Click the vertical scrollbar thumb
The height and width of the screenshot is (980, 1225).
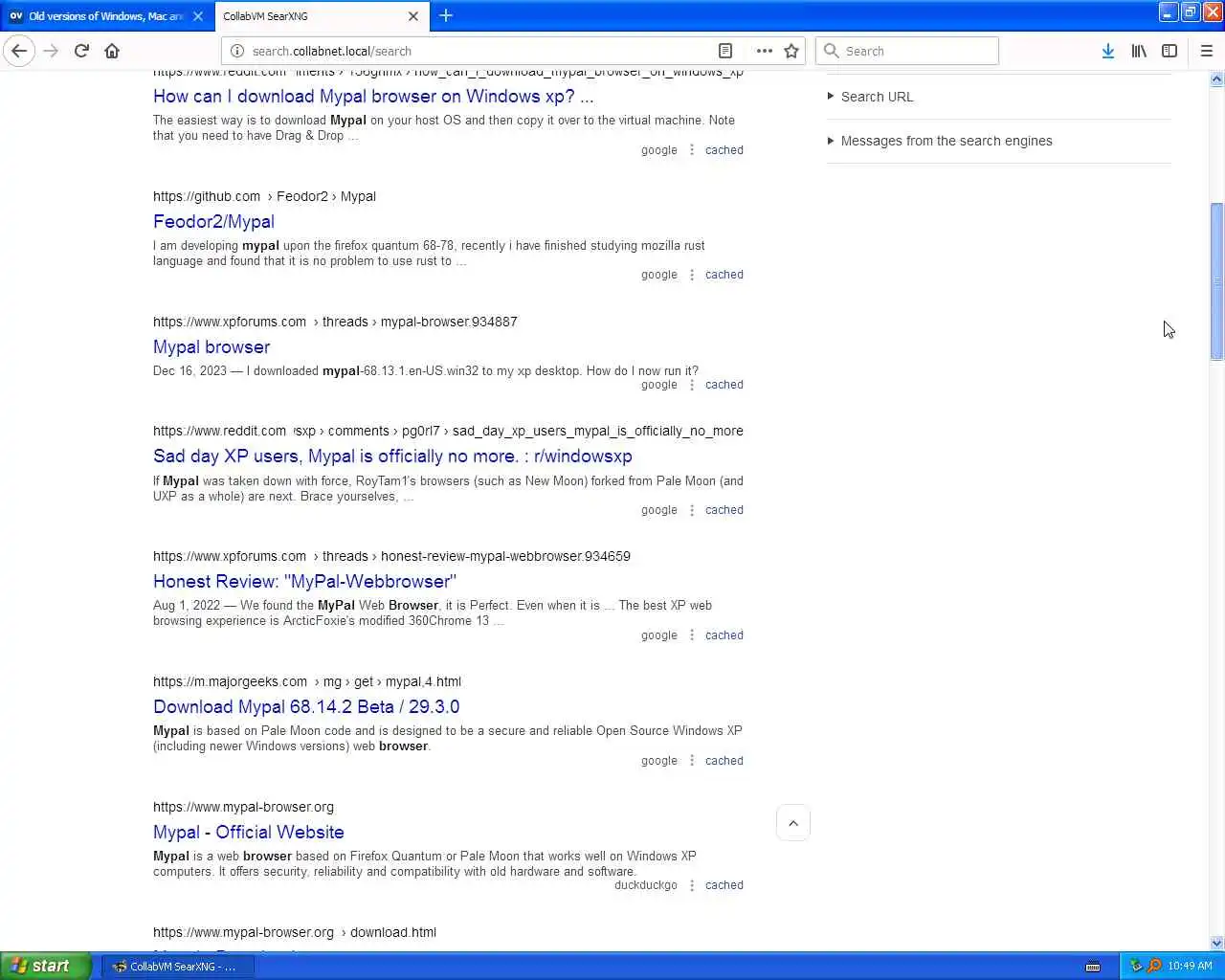[1217, 281]
